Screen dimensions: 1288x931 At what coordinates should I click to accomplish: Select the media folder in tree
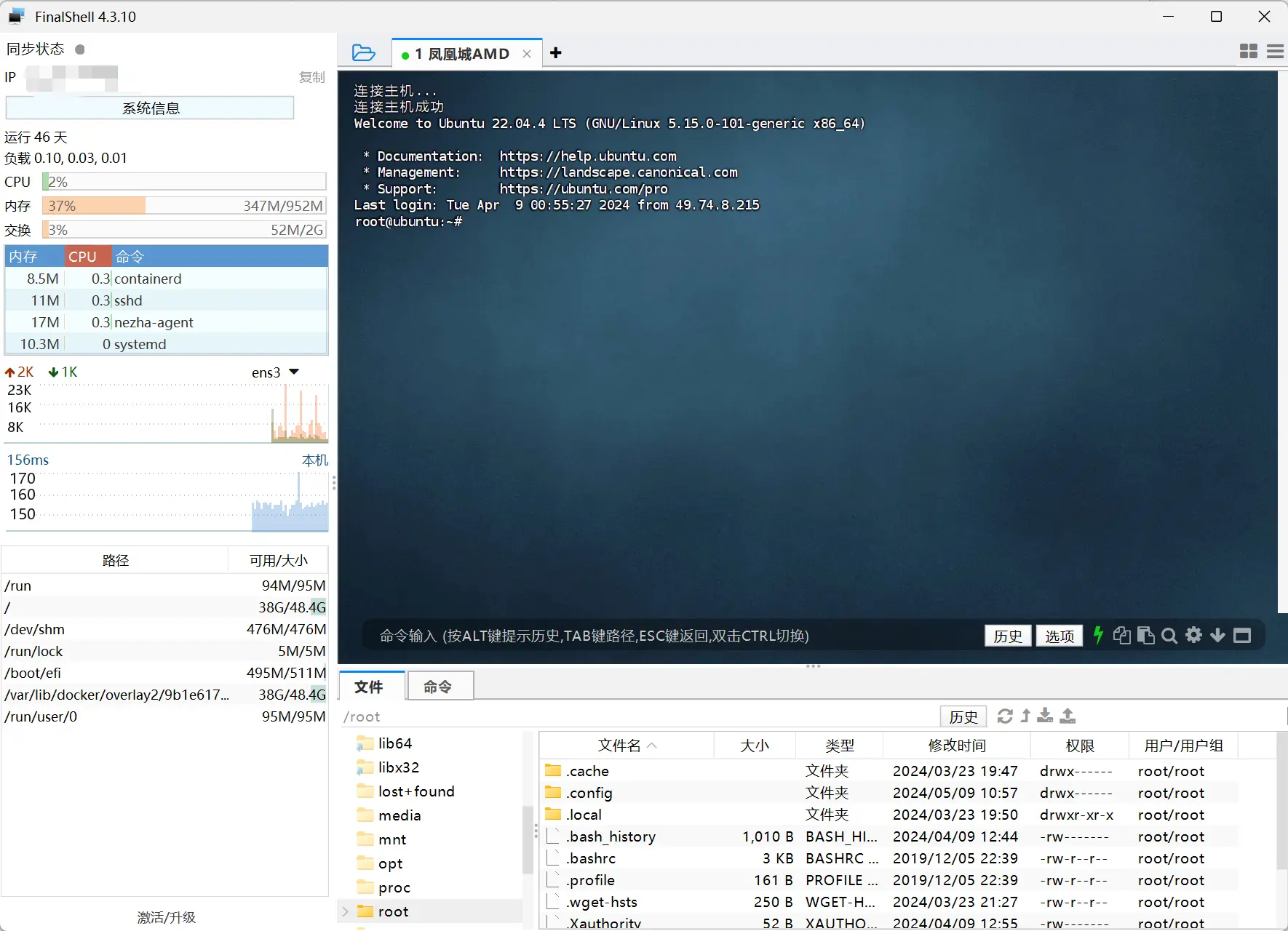[399, 815]
